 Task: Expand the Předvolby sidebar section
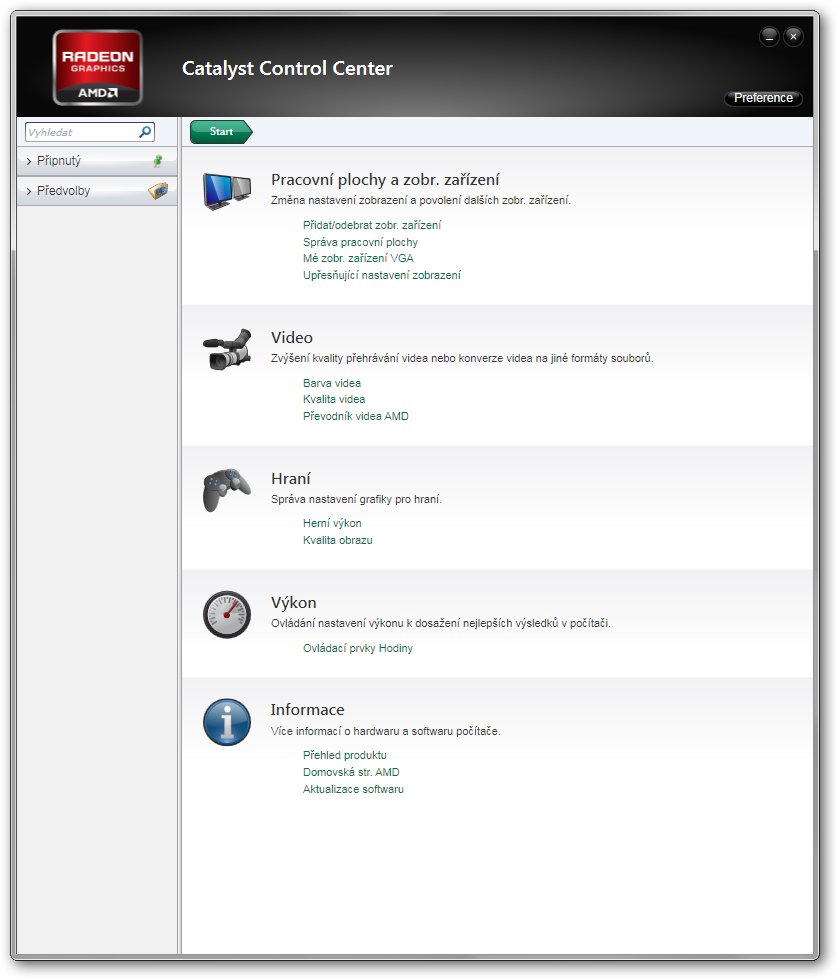[64, 191]
